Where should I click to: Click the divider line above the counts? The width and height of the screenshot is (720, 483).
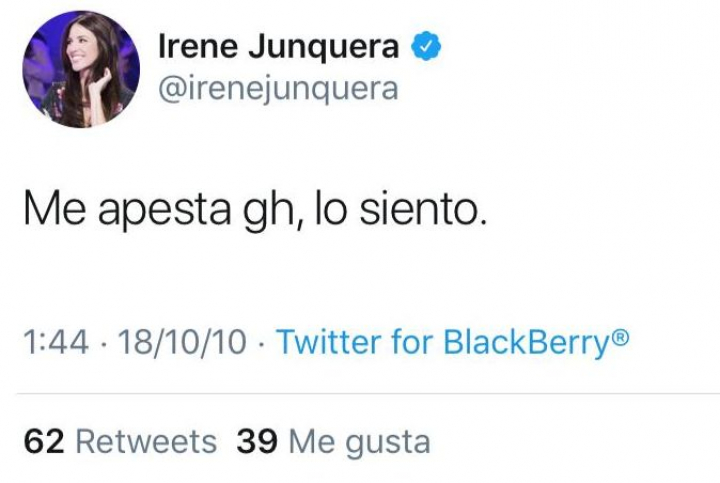click(x=360, y=394)
